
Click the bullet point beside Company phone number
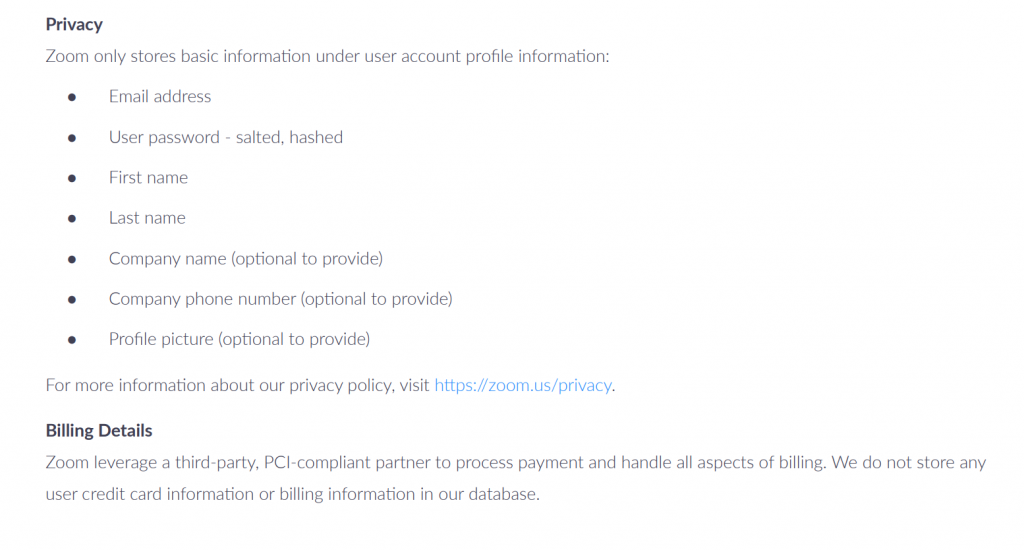[72, 299]
